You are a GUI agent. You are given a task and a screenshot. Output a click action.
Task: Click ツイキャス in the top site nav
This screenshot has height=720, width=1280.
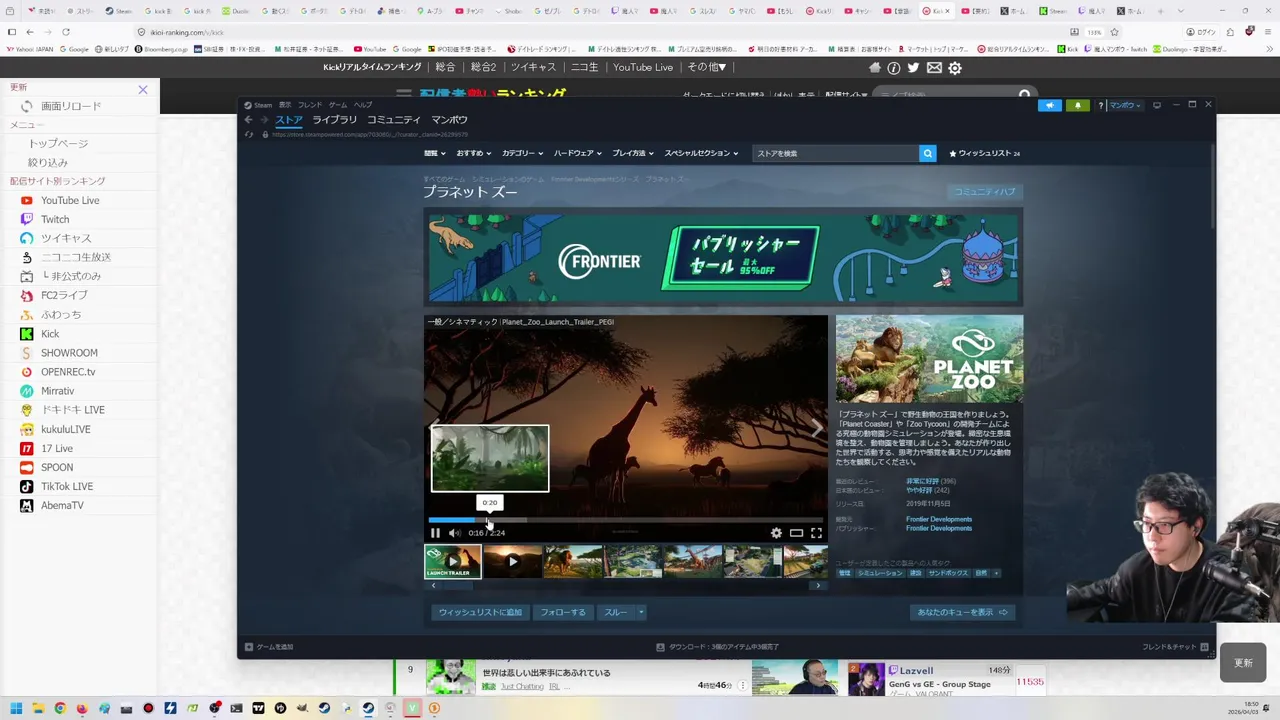(533, 67)
